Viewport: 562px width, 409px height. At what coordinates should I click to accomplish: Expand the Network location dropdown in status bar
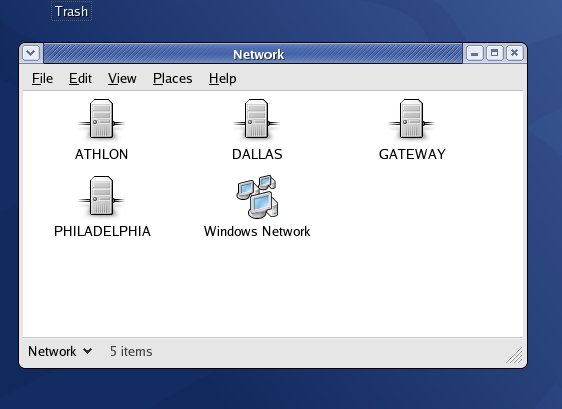click(60, 351)
